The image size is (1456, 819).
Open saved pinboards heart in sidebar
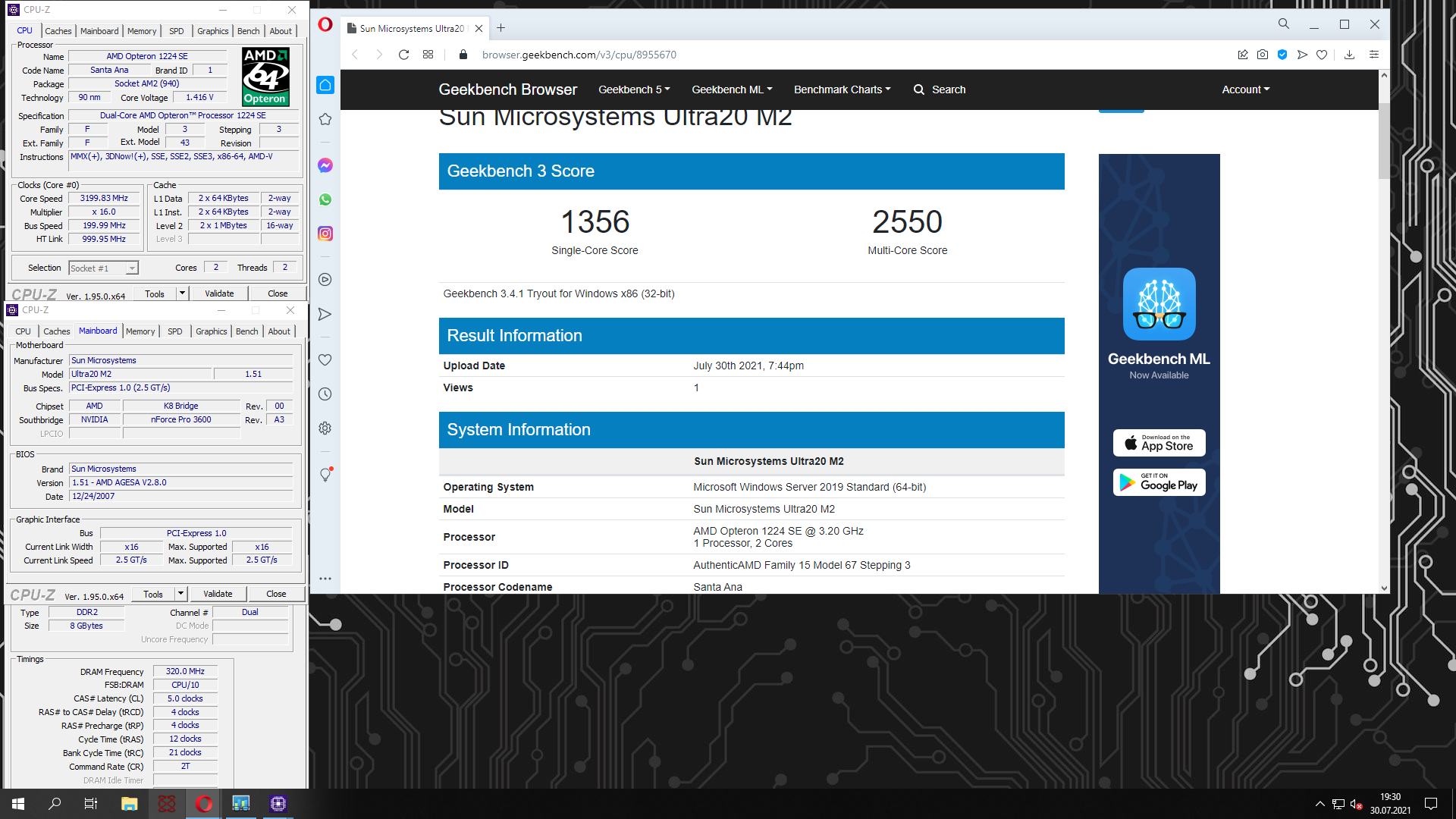coord(325,359)
